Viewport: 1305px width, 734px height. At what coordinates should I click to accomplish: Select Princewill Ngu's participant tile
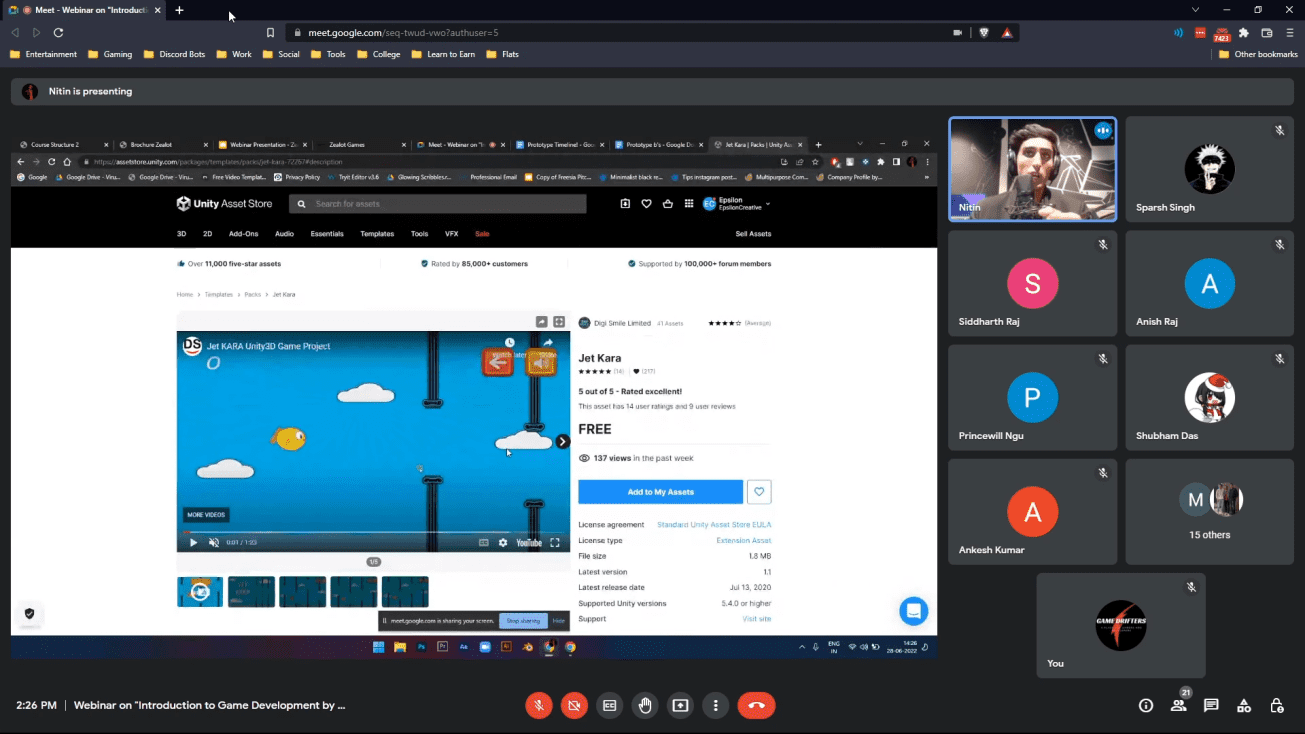tap(1033, 397)
